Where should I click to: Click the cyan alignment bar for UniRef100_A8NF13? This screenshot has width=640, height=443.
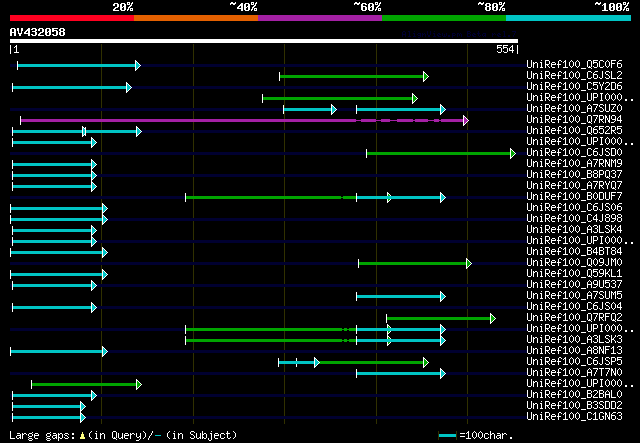click(x=59, y=352)
